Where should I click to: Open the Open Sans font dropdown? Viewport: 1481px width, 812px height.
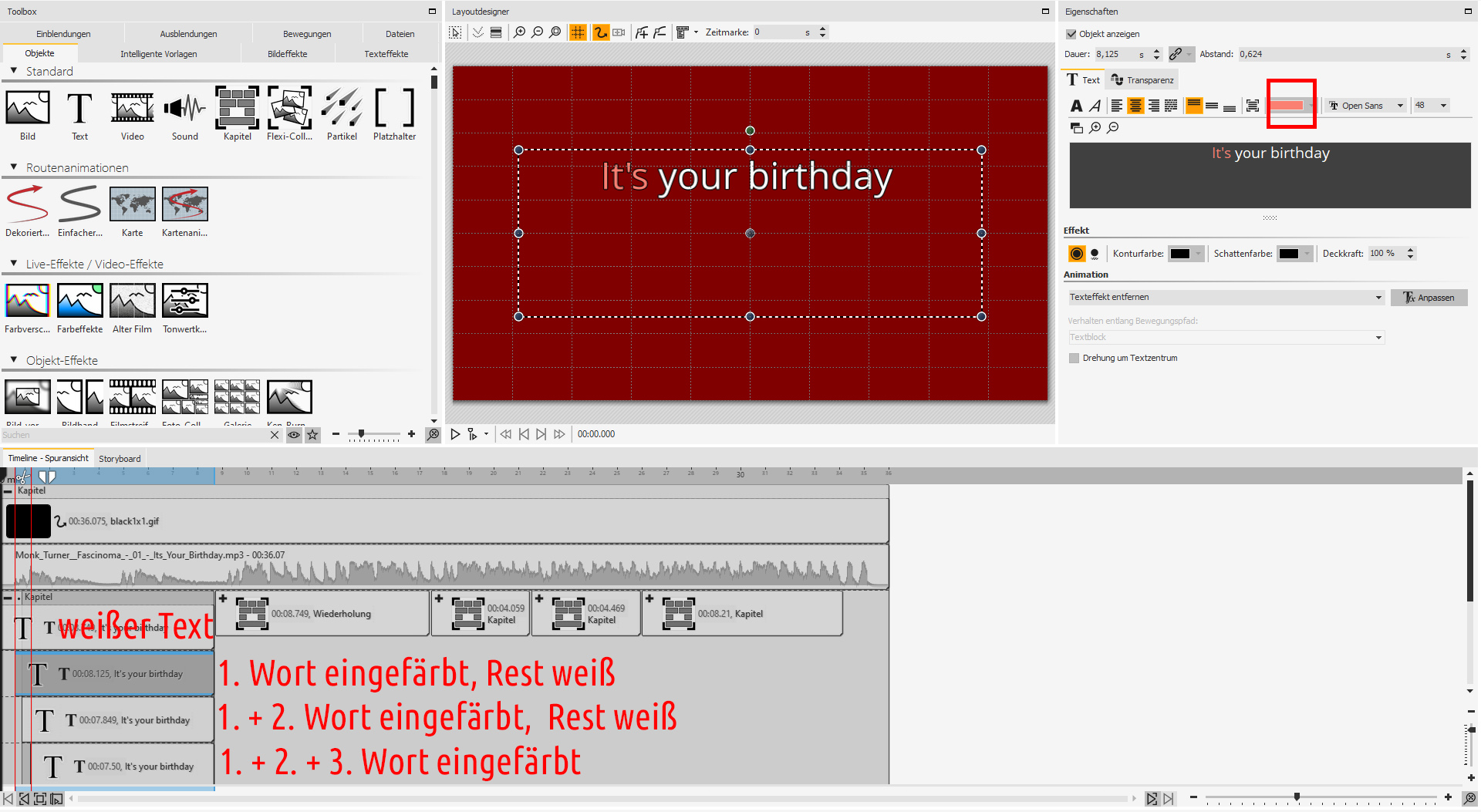(1367, 106)
